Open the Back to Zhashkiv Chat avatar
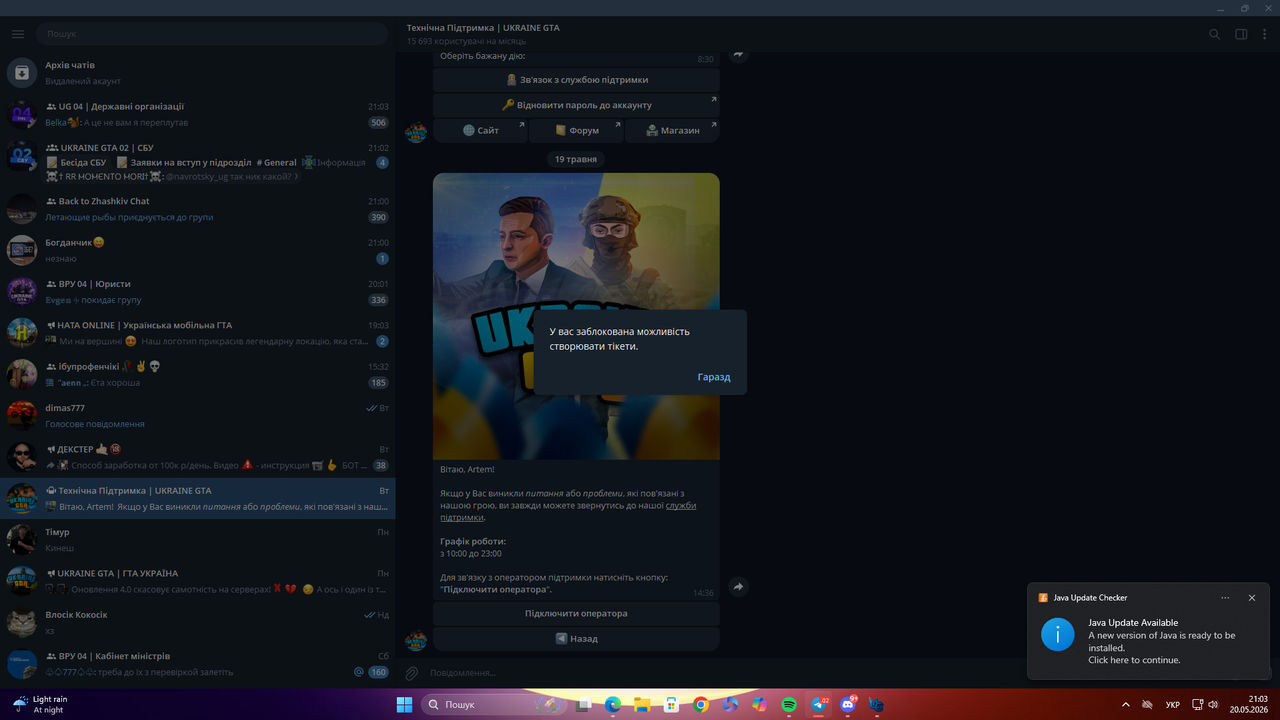Image resolution: width=1280 pixels, height=720 pixels. click(x=22, y=209)
